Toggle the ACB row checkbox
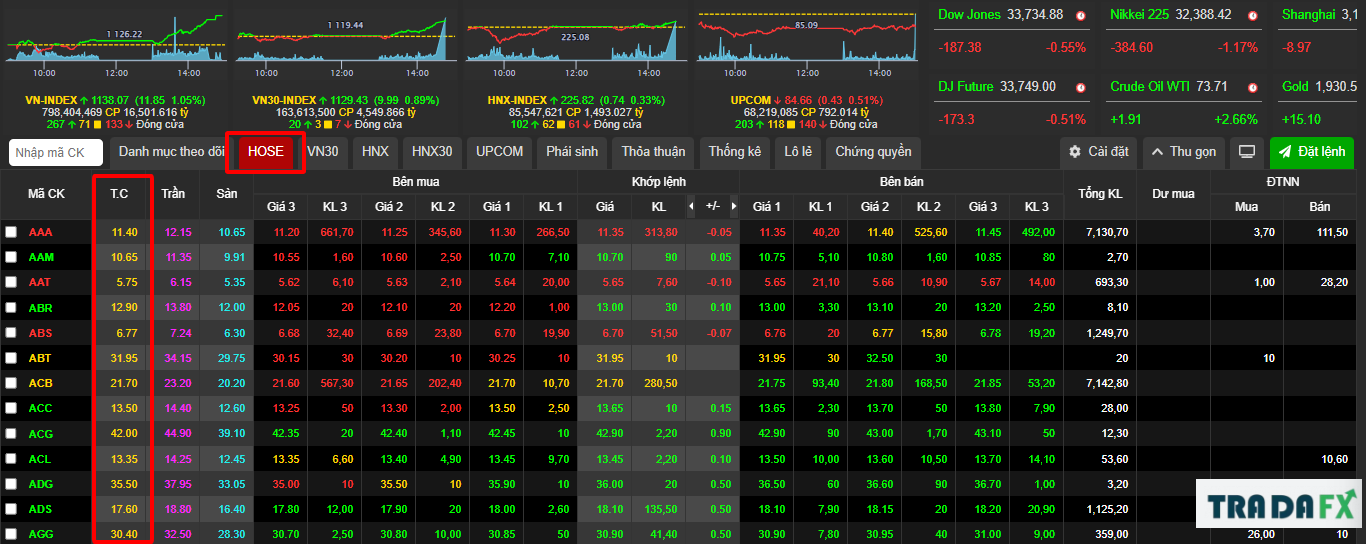The image size is (1366, 544). point(11,383)
